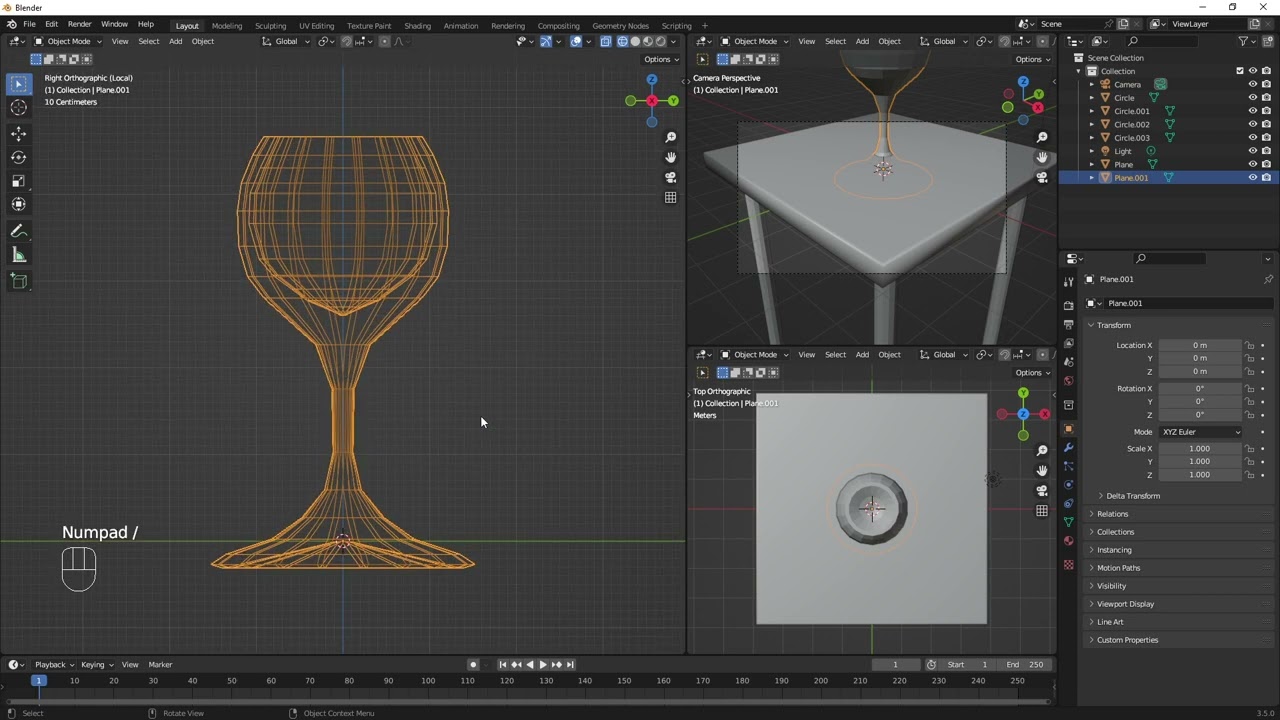1280x720 pixels.
Task: Hide the Circle.002 object via eye icon
Action: (1252, 125)
